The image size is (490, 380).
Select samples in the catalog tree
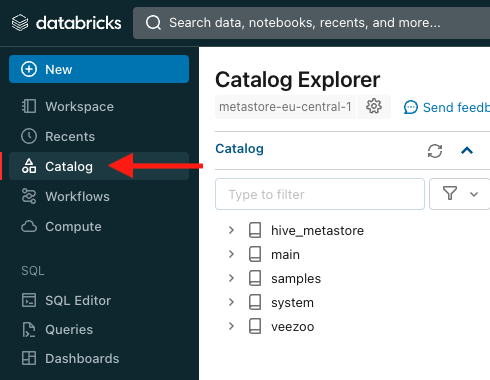pos(296,279)
